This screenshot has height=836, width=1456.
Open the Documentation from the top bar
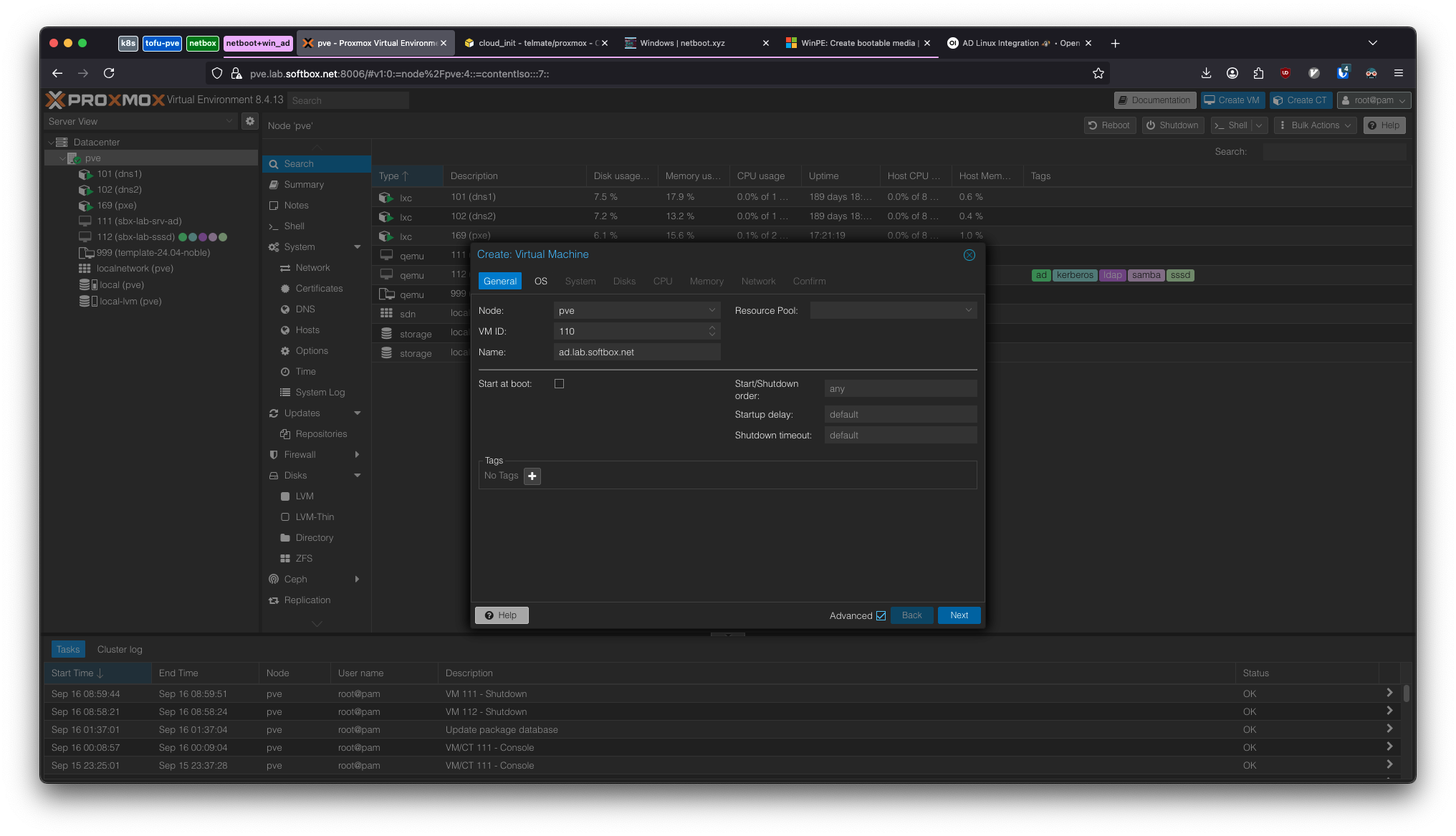pyautogui.click(x=1154, y=100)
